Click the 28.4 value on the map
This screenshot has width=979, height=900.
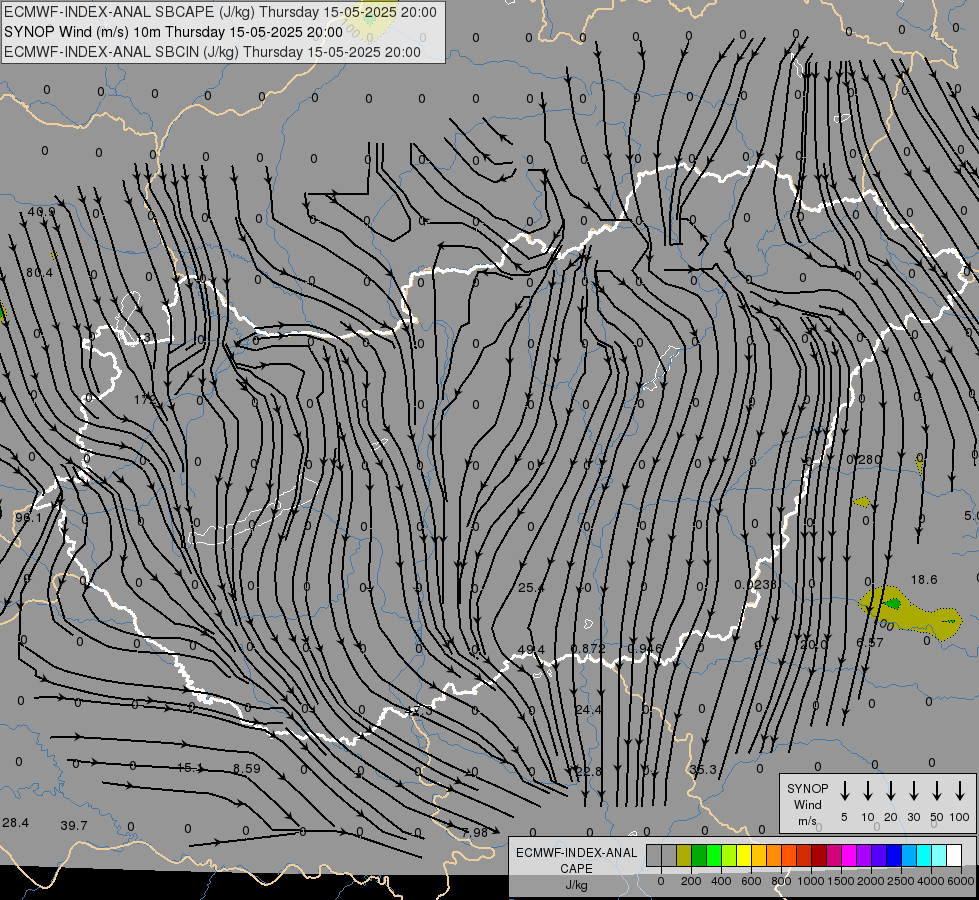16,823
